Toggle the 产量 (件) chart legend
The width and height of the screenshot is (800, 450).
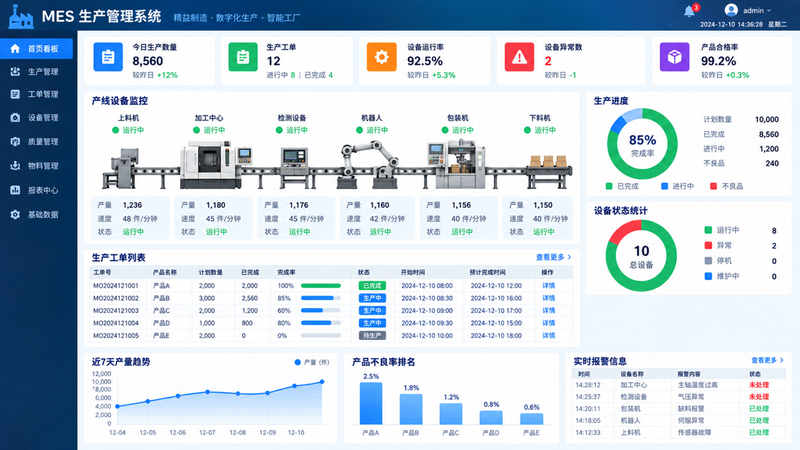tap(312, 362)
